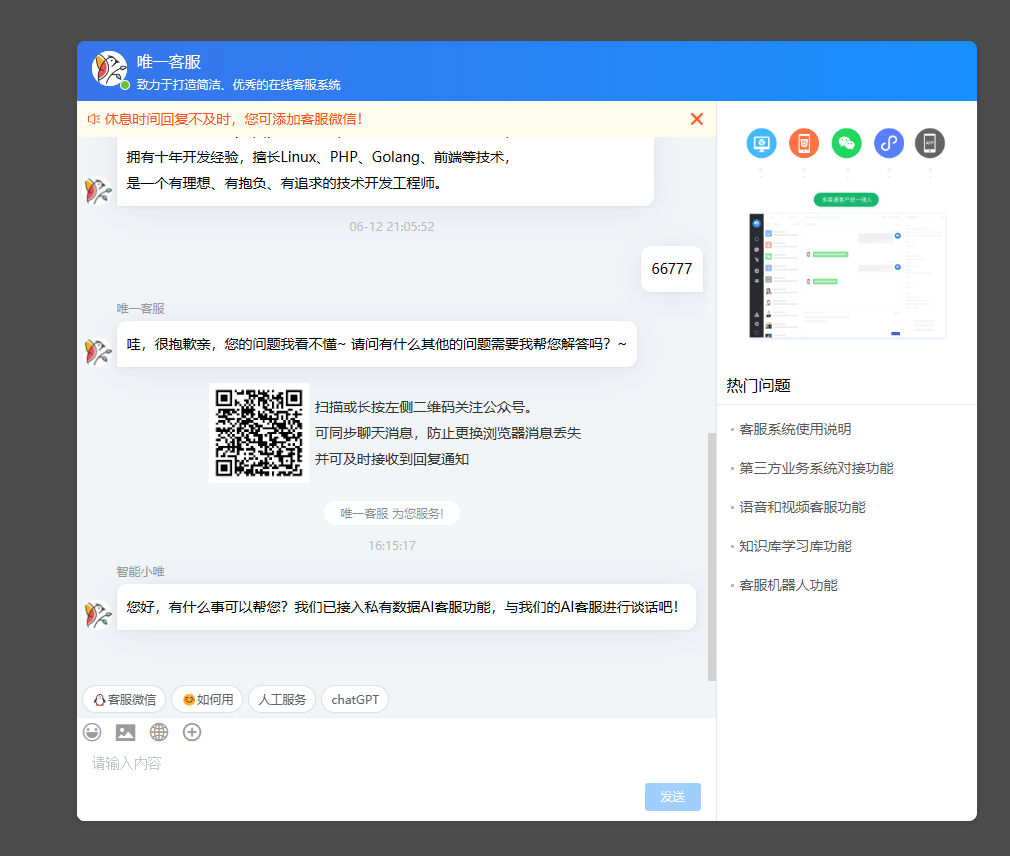This screenshot has width=1010, height=856.
Task: Click the plus more-options icon
Action: pos(192,732)
